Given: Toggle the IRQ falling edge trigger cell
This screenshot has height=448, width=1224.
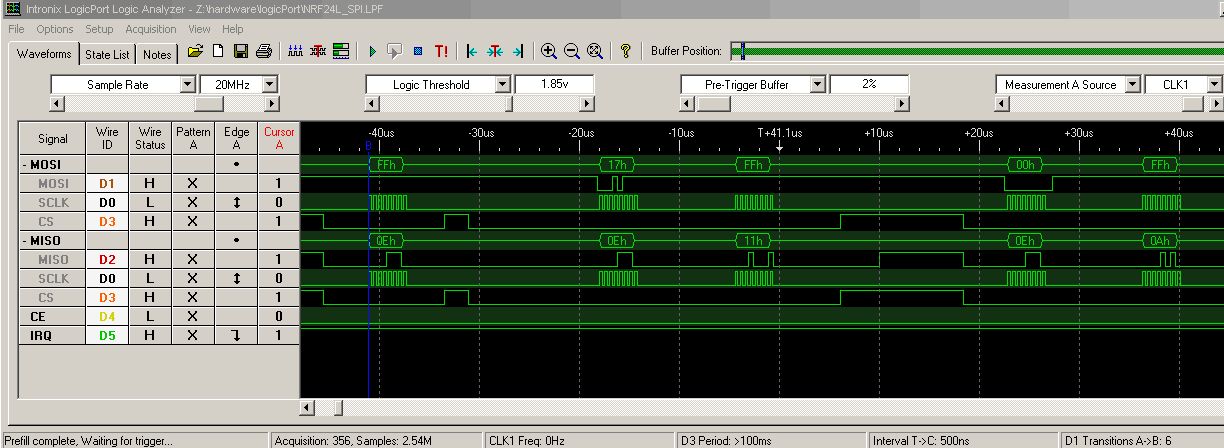Looking at the screenshot, I should click(236, 336).
